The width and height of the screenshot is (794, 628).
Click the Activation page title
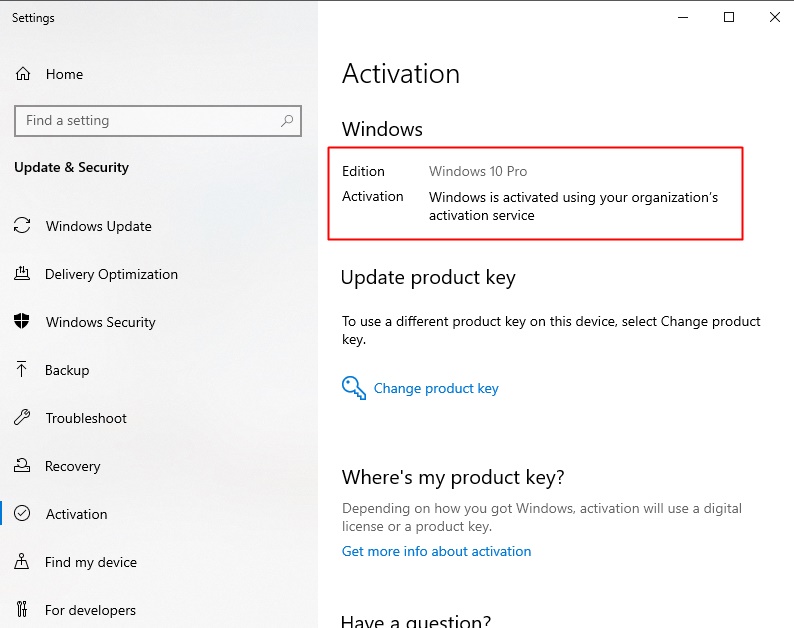[401, 74]
